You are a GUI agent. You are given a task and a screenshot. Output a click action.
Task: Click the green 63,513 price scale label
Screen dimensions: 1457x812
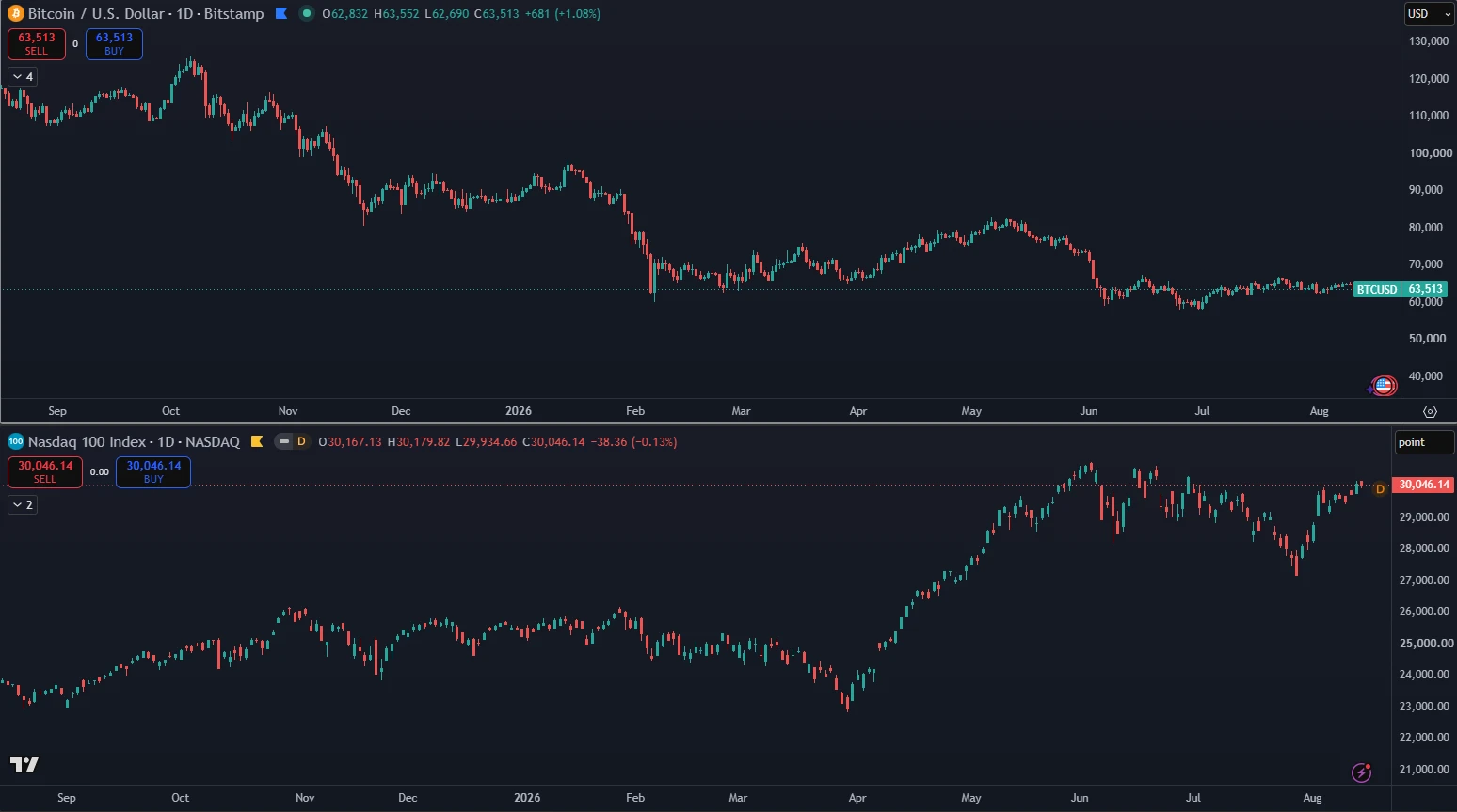tap(1425, 290)
